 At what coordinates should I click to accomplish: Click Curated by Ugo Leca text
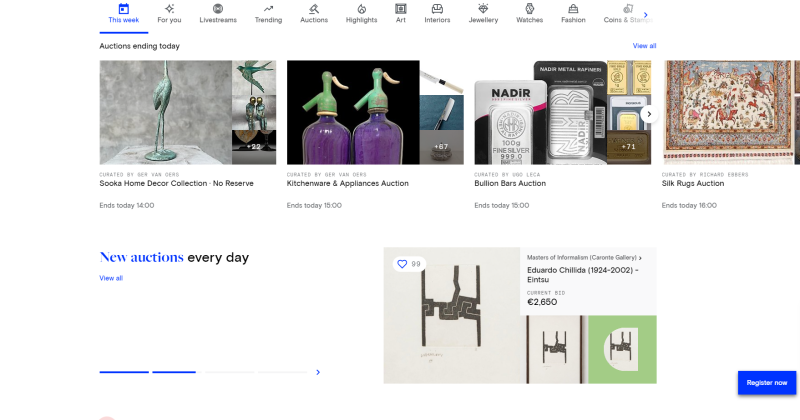tap(507, 175)
